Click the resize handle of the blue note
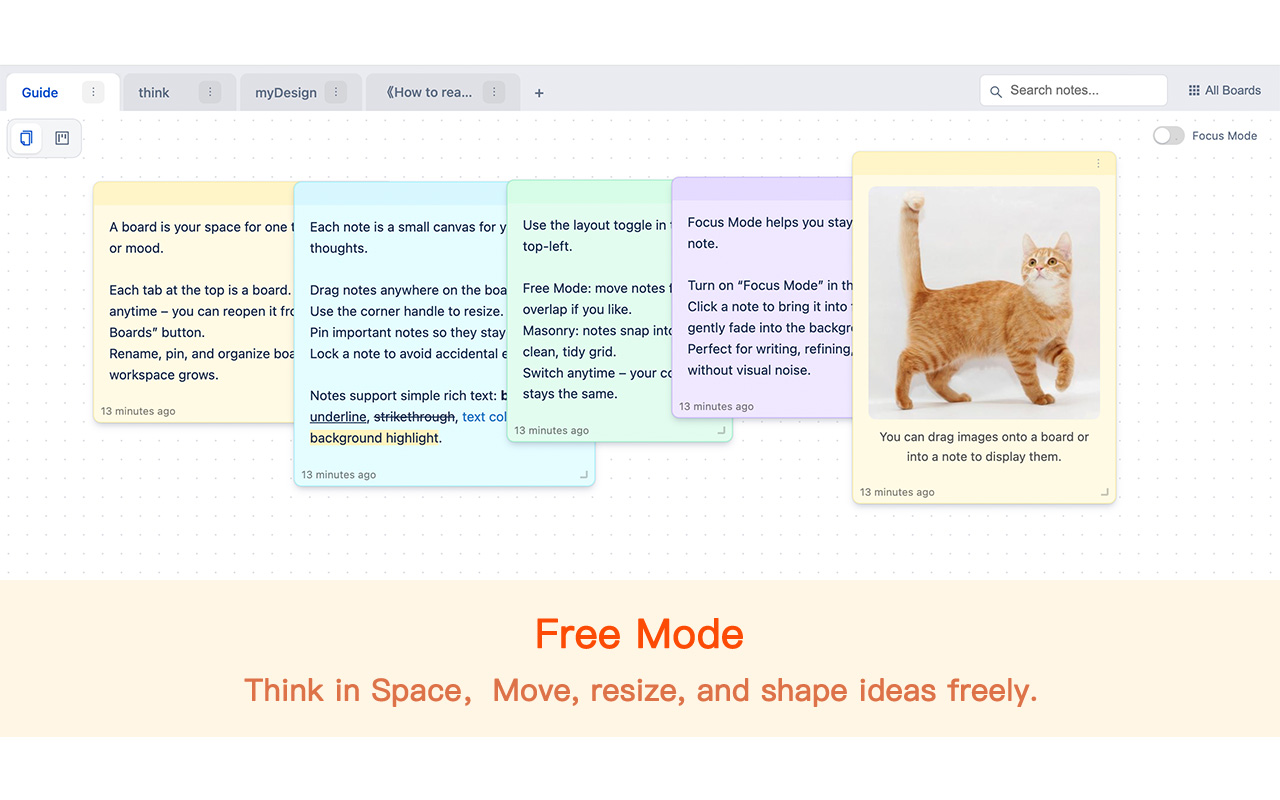Viewport: 1280px width, 800px height. pyautogui.click(x=584, y=475)
